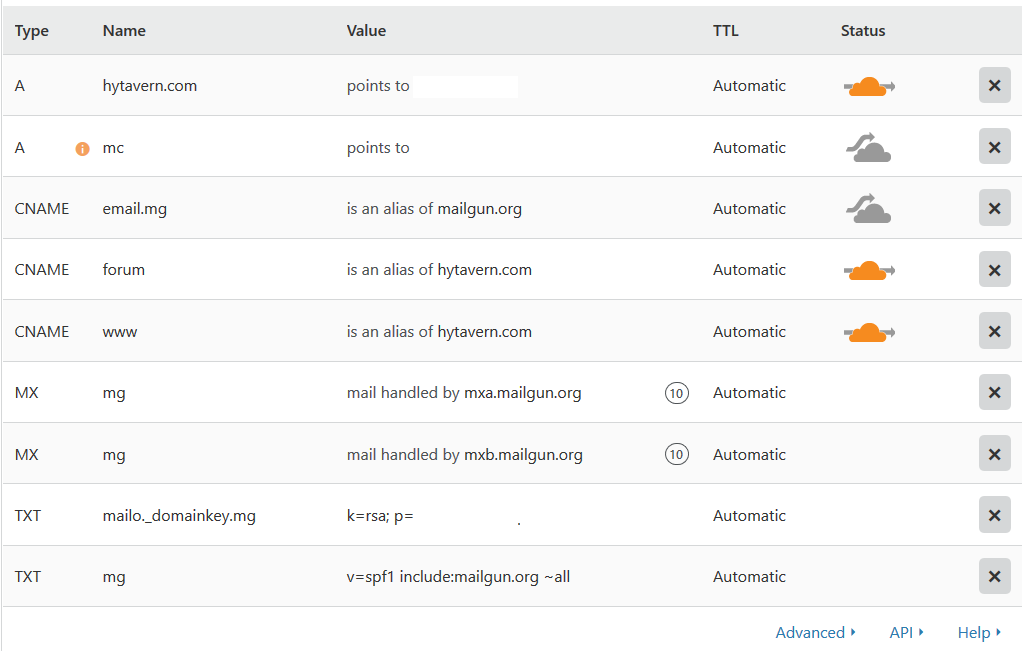Delete the forum CNAME record
This screenshot has width=1022, height=651.
pyautogui.click(x=995, y=269)
